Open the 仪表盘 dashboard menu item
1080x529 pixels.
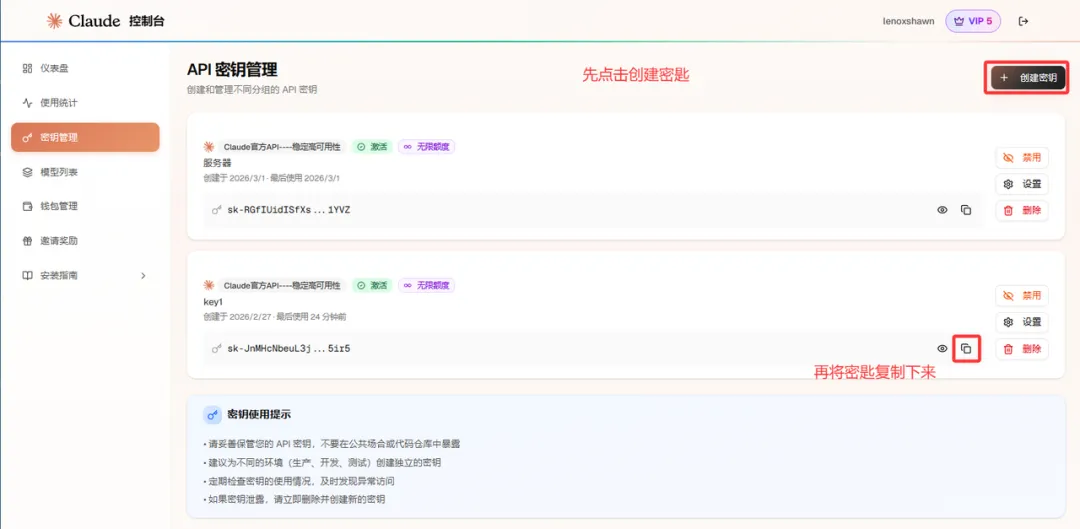[85, 68]
